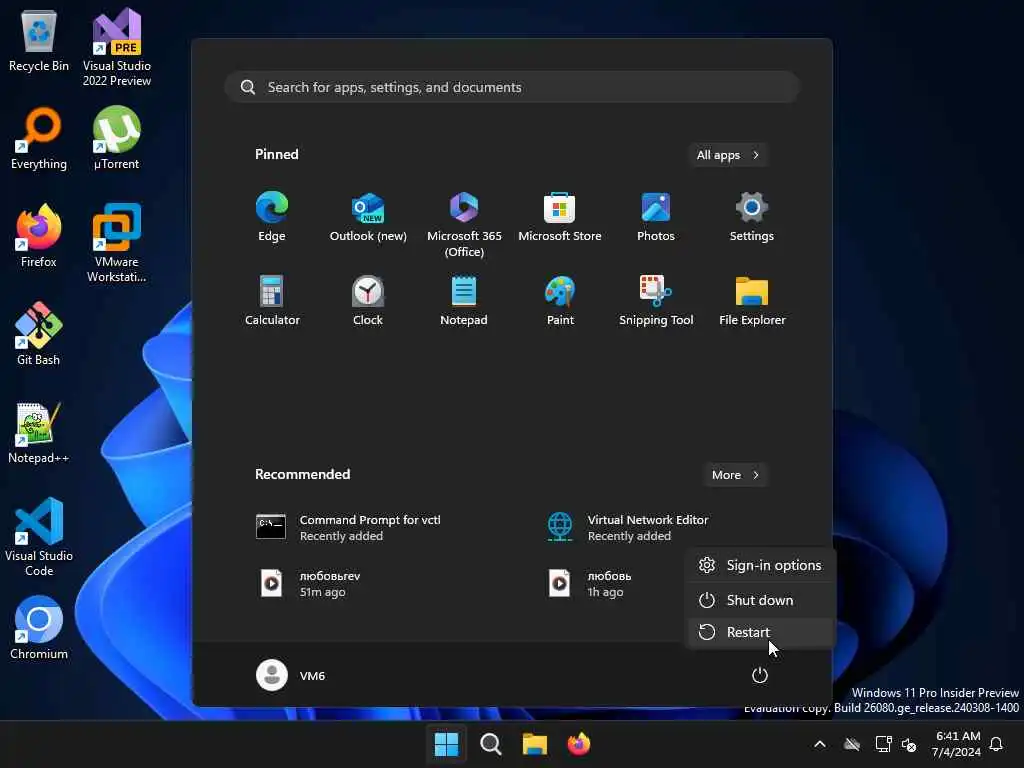Select Restart from power menu
1024x768 pixels.
tap(761, 632)
